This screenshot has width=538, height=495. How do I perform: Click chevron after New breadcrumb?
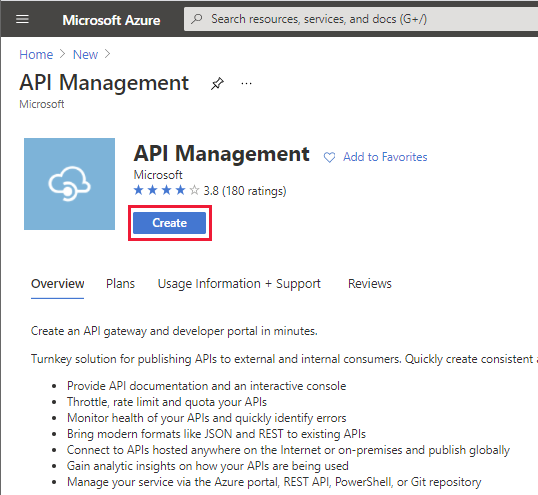(107, 54)
